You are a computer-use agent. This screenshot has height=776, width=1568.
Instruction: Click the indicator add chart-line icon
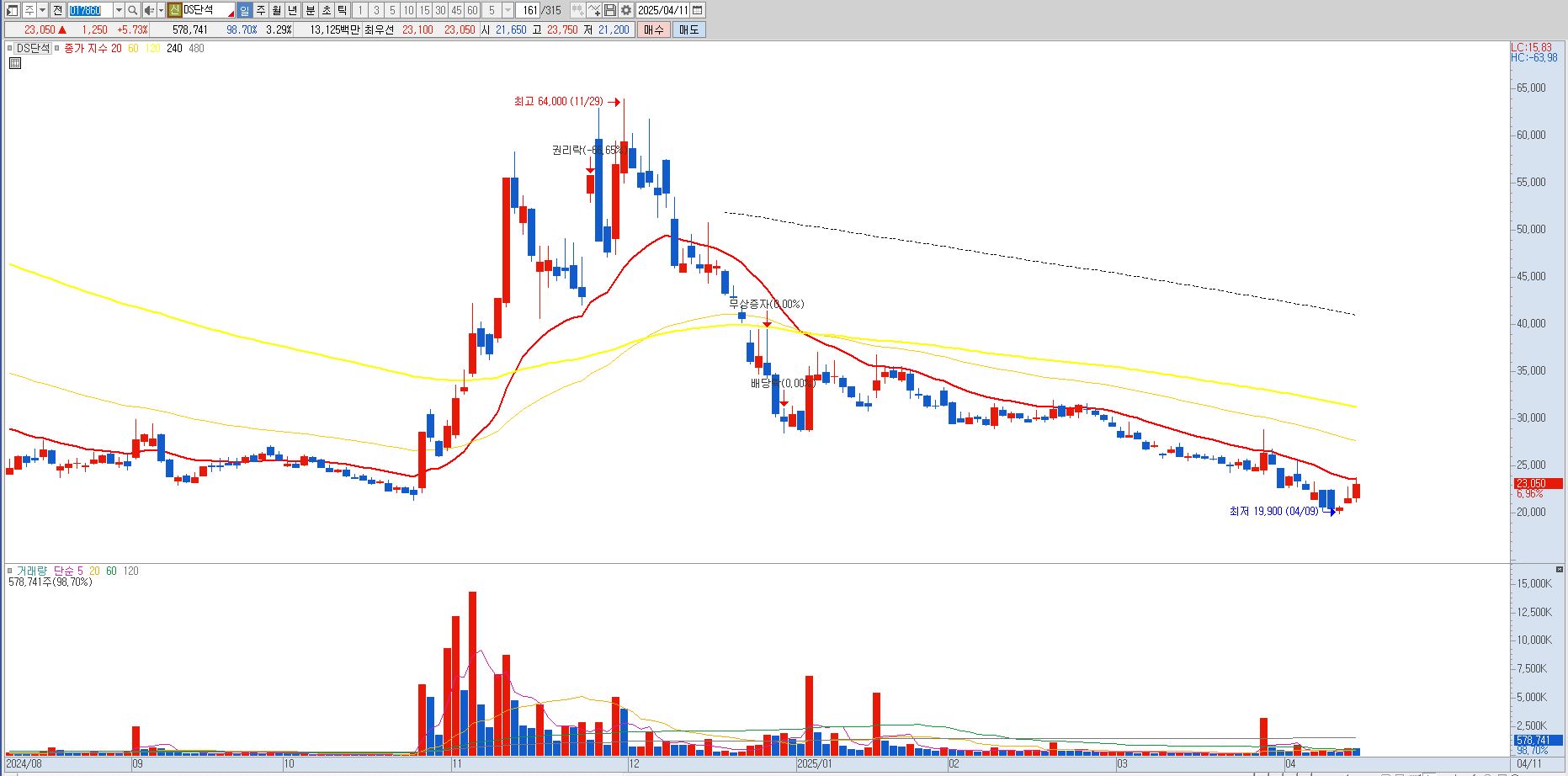pyautogui.click(x=593, y=10)
